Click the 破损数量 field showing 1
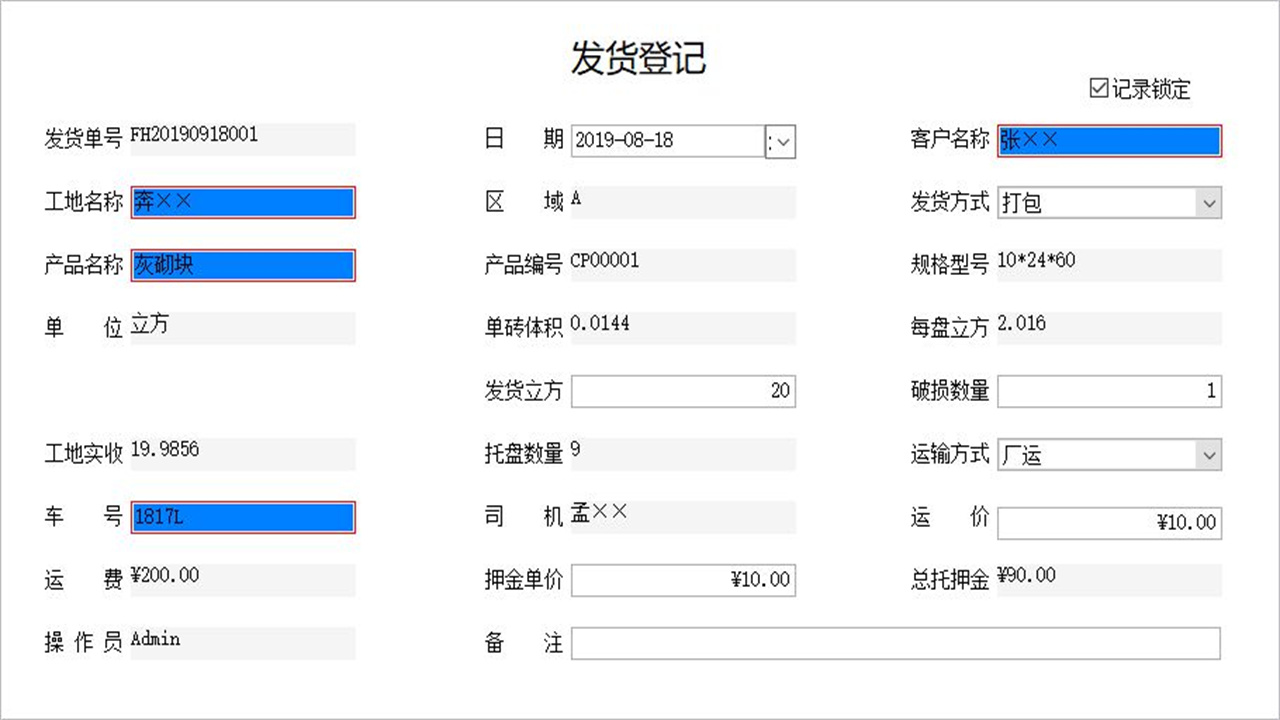The height and width of the screenshot is (720, 1280). pyautogui.click(x=1109, y=391)
